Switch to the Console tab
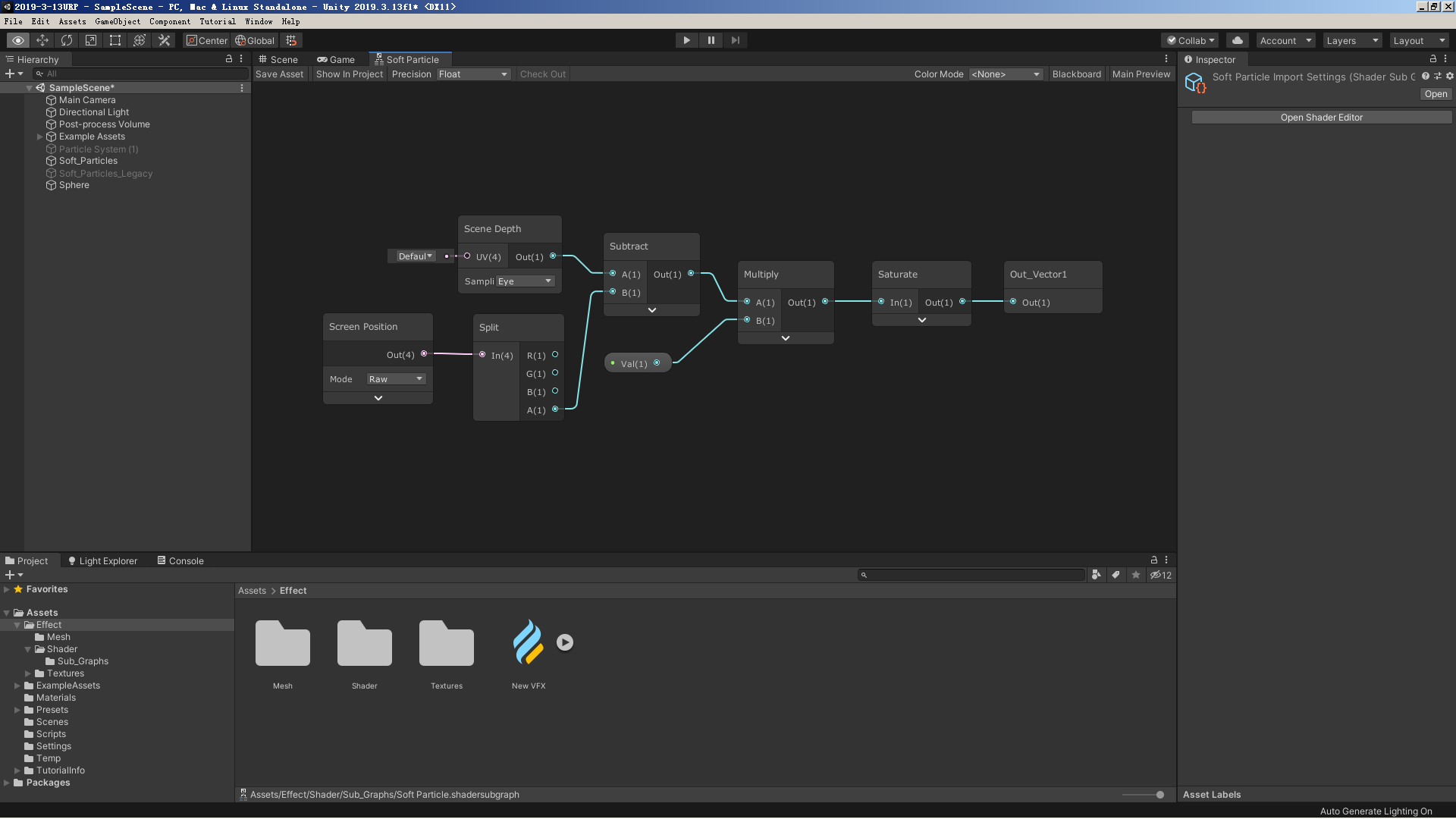 [x=180, y=560]
